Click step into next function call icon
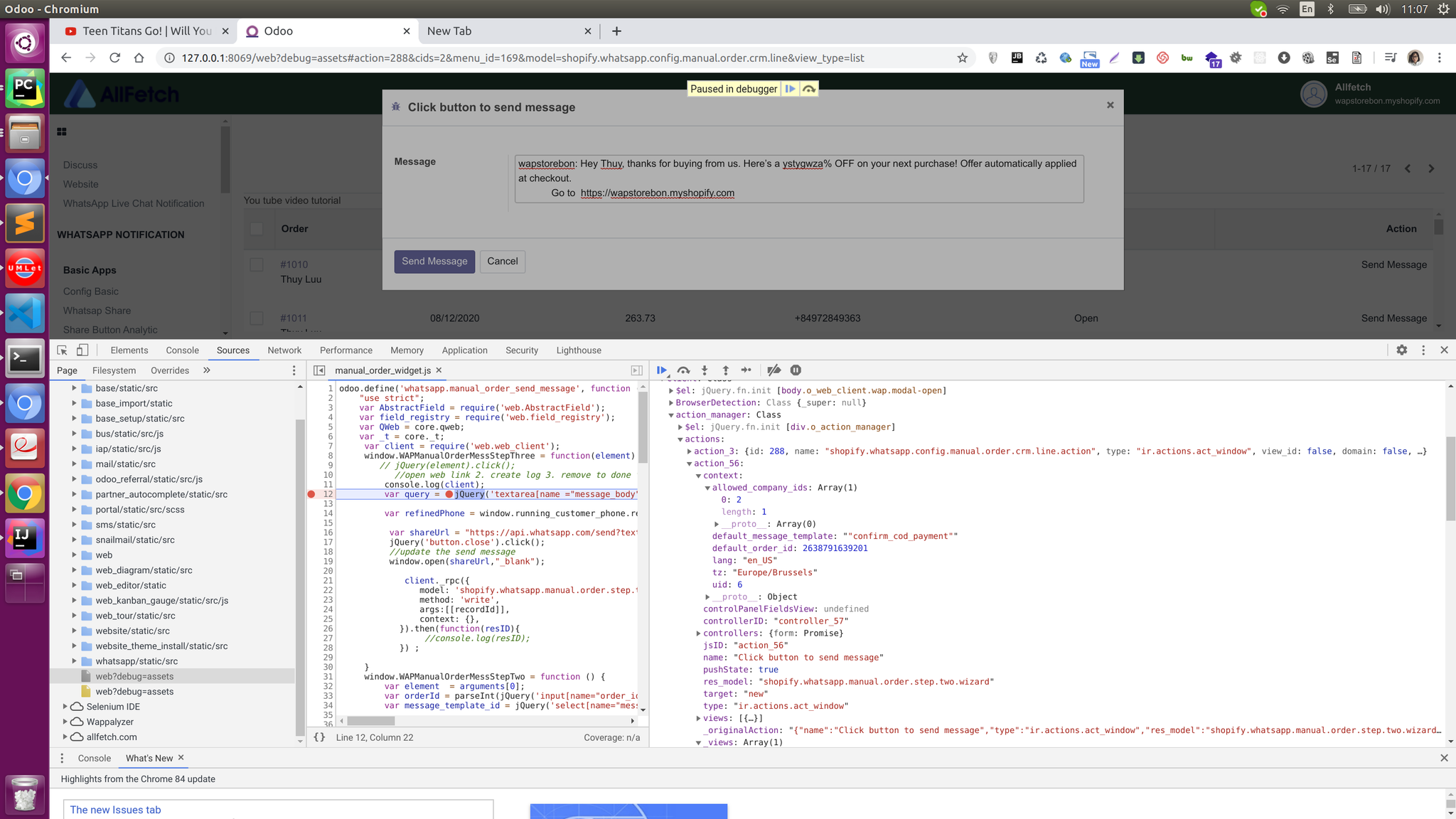 pos(705,370)
